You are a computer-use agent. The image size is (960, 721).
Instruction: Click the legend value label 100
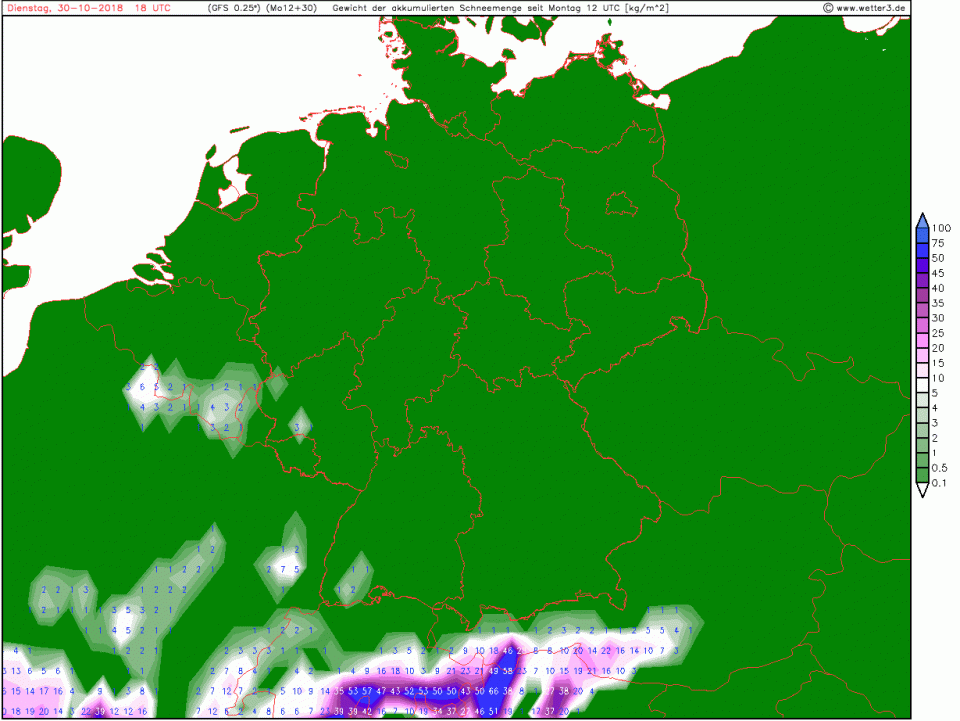pyautogui.click(x=940, y=228)
